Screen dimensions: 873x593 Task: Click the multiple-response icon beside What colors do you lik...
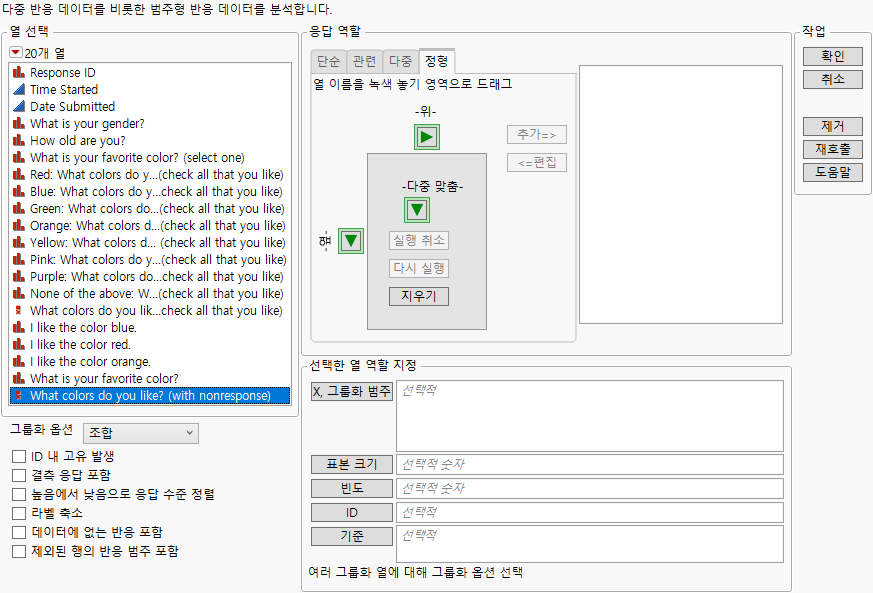(x=18, y=310)
